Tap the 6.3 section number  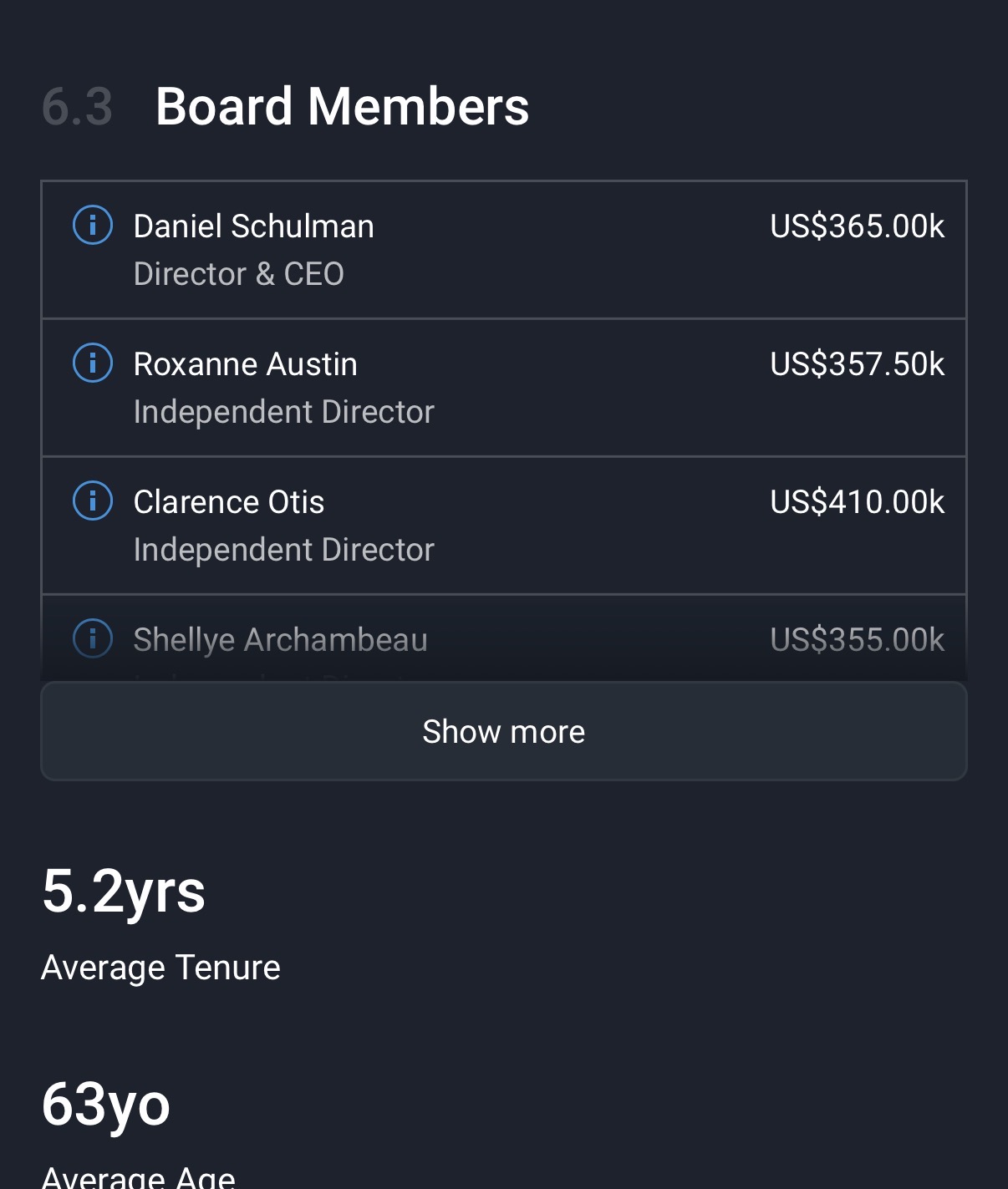click(77, 107)
